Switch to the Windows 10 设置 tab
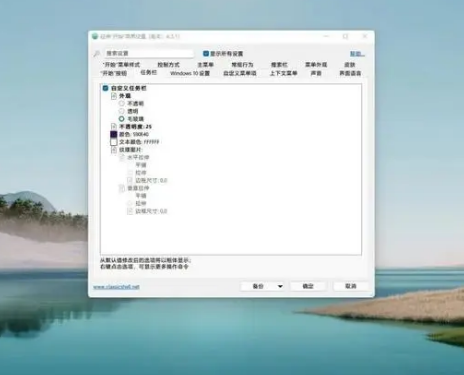This screenshot has width=464, height=375. pos(190,73)
